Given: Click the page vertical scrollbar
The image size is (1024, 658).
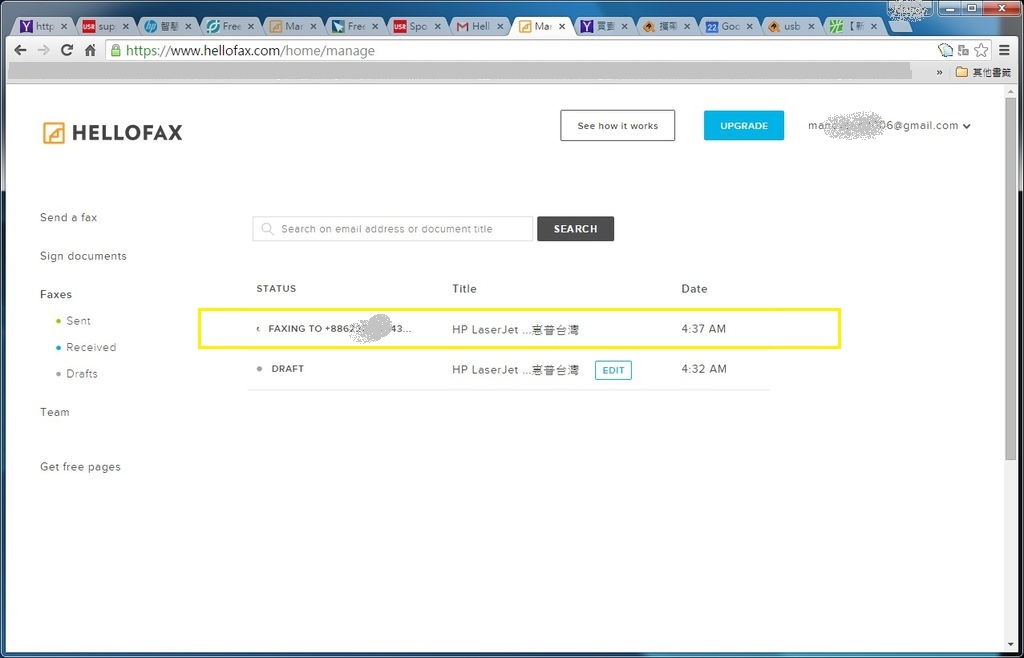Looking at the screenshot, I should pyautogui.click(x=1010, y=281).
